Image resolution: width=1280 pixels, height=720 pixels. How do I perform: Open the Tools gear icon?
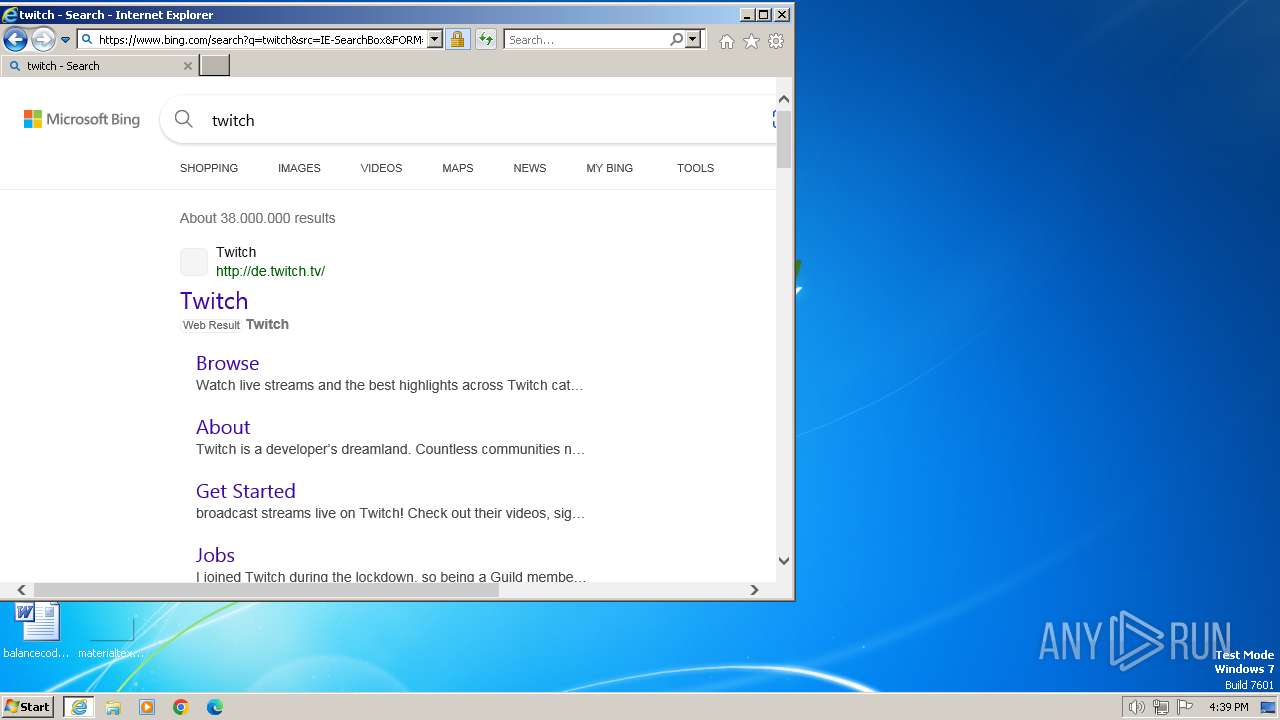coord(776,41)
